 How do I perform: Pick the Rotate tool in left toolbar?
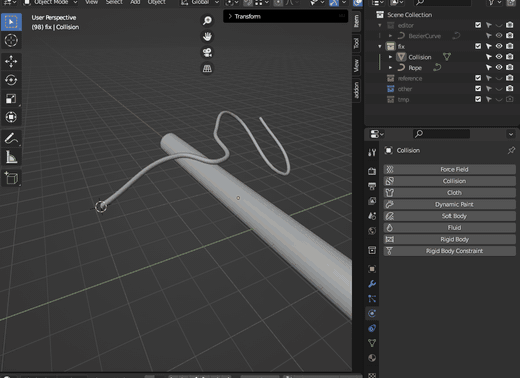pos(11,80)
